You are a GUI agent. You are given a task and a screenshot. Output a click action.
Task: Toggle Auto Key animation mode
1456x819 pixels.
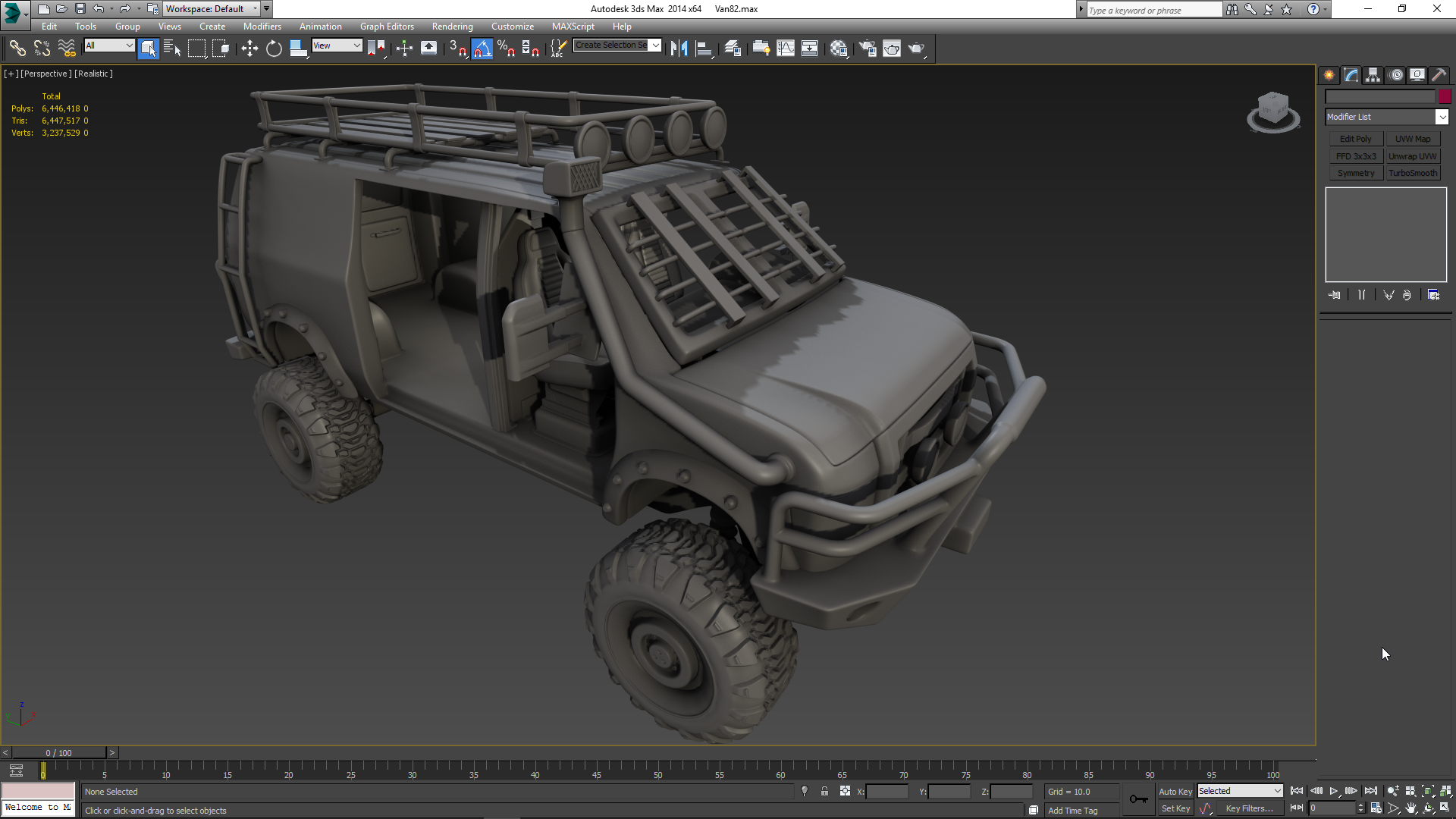pos(1175,791)
